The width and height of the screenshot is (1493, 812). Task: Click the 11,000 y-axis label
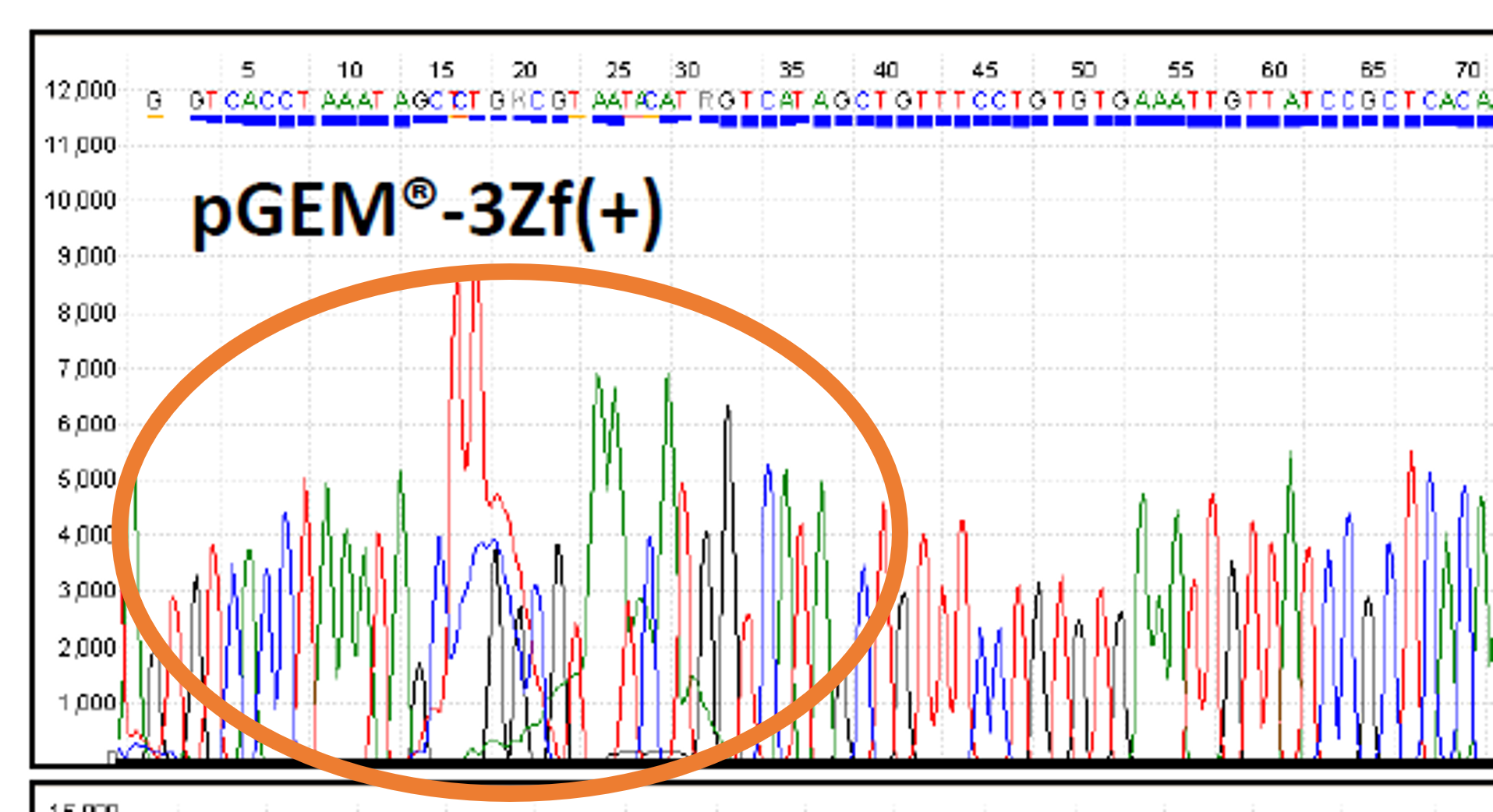click(81, 145)
